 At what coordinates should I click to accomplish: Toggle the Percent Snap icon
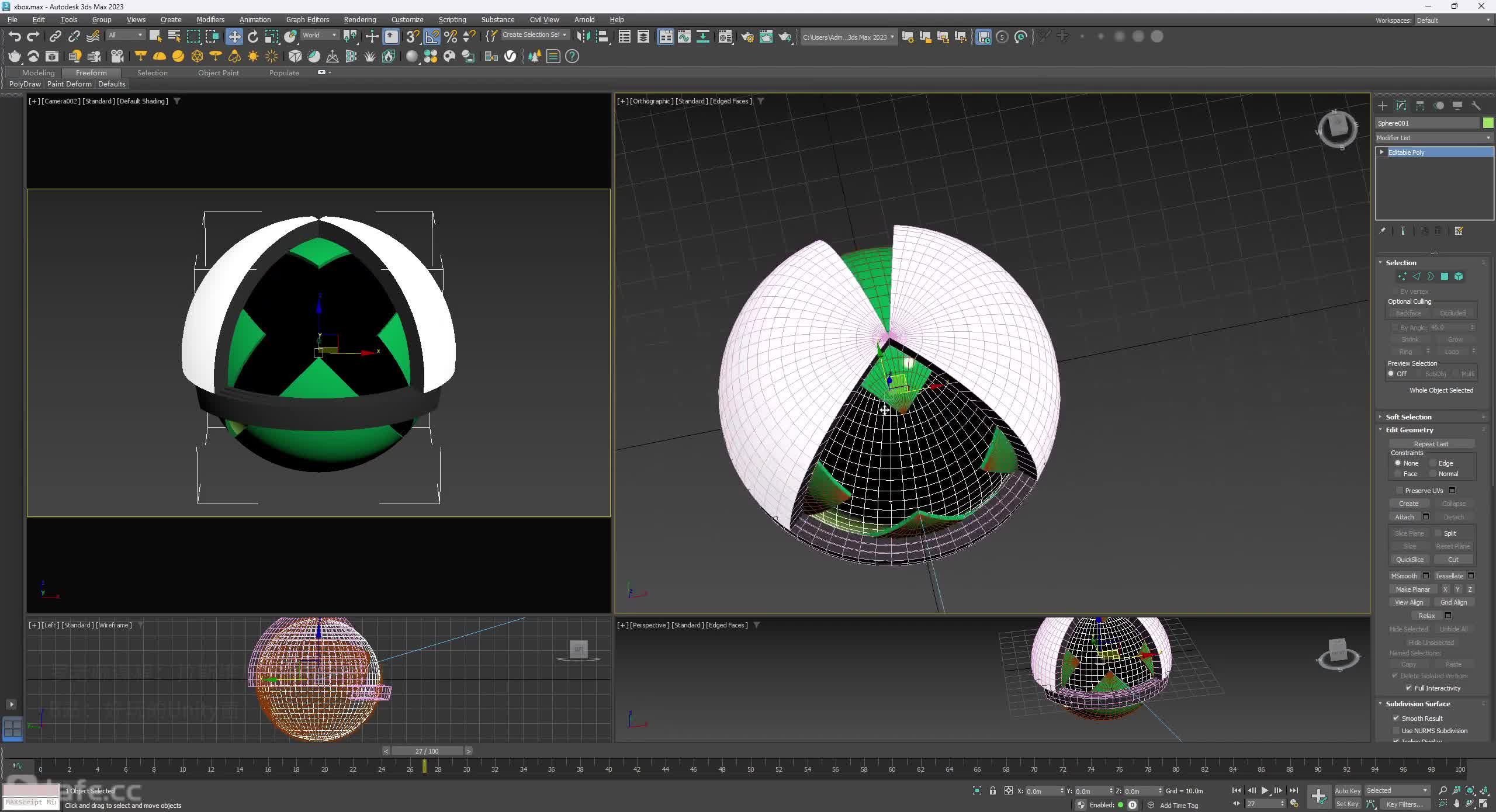click(451, 37)
